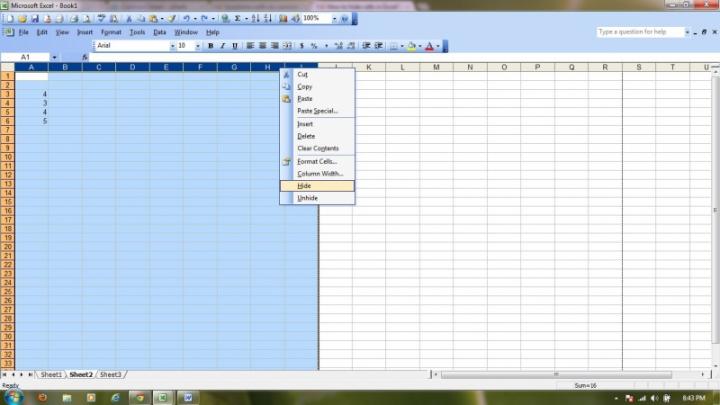This screenshot has height=405, width=720.
Task: Toggle Underline formatting
Action: [x=235, y=46]
